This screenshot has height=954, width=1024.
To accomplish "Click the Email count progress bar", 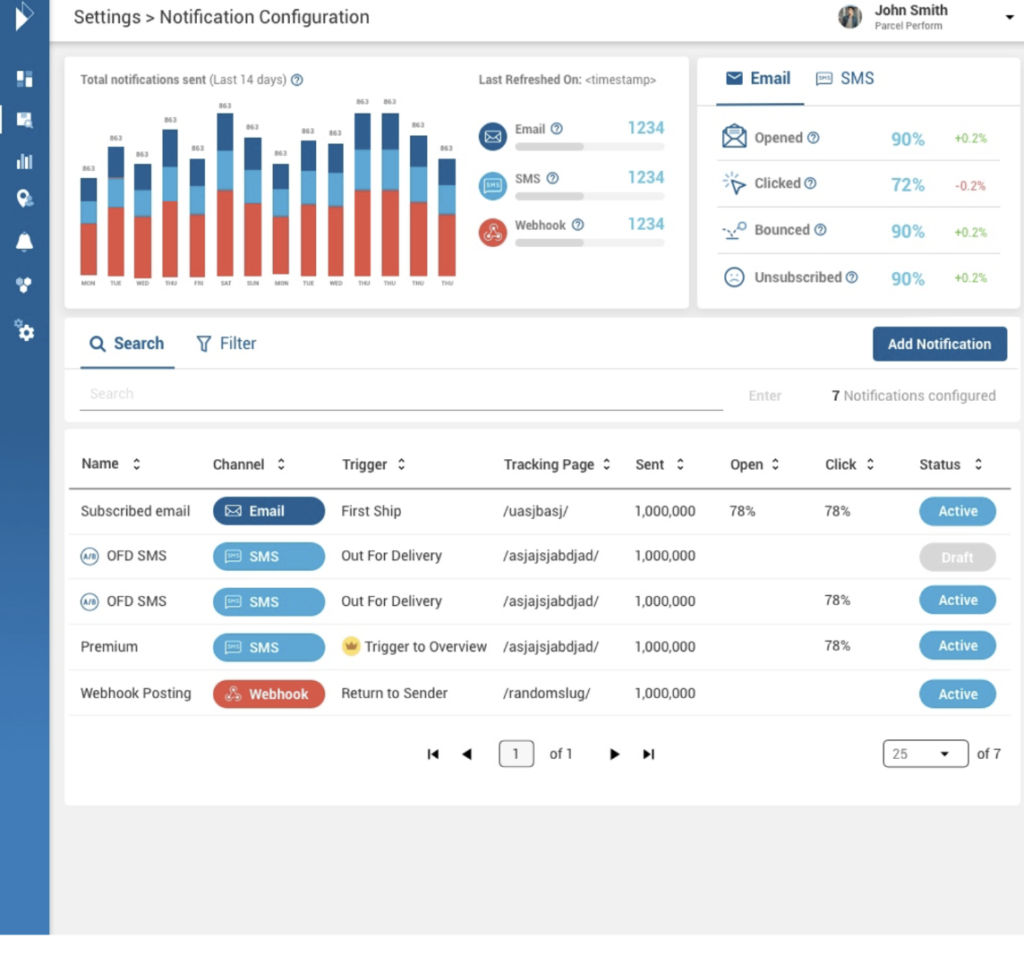I will 589,147.
